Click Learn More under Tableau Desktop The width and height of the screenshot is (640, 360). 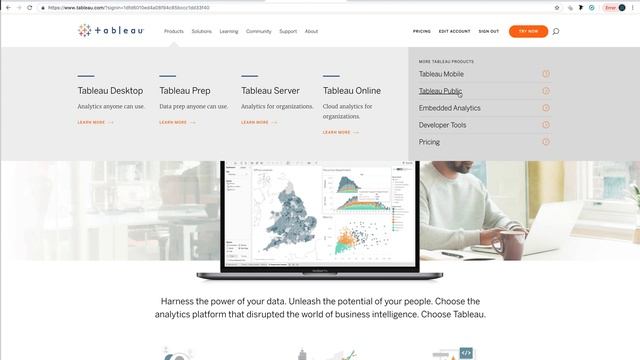[x=96, y=122]
